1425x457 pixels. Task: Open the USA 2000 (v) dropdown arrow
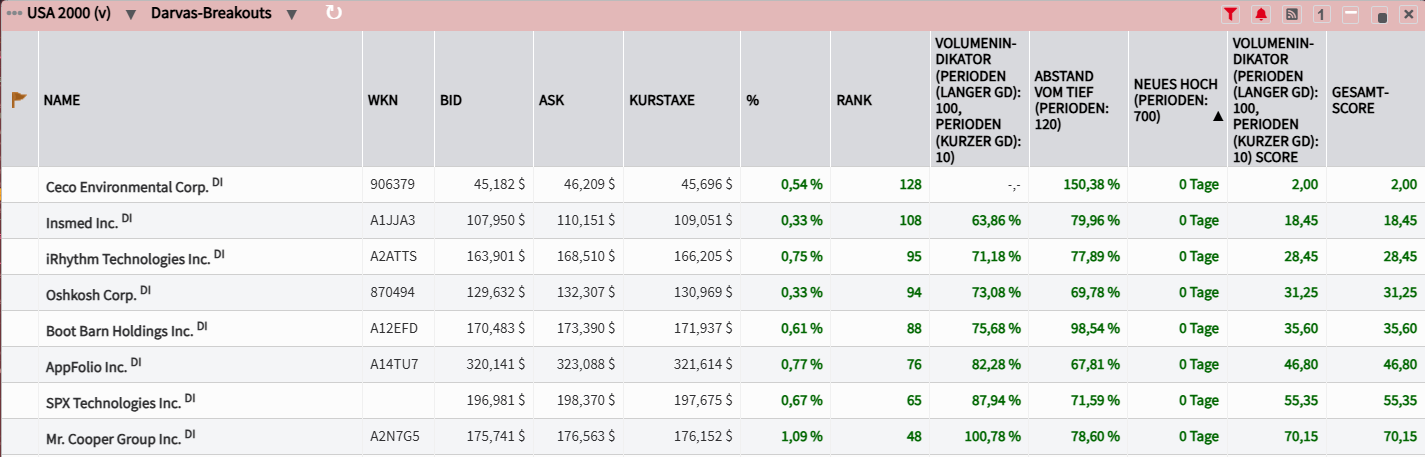pyautogui.click(x=130, y=14)
